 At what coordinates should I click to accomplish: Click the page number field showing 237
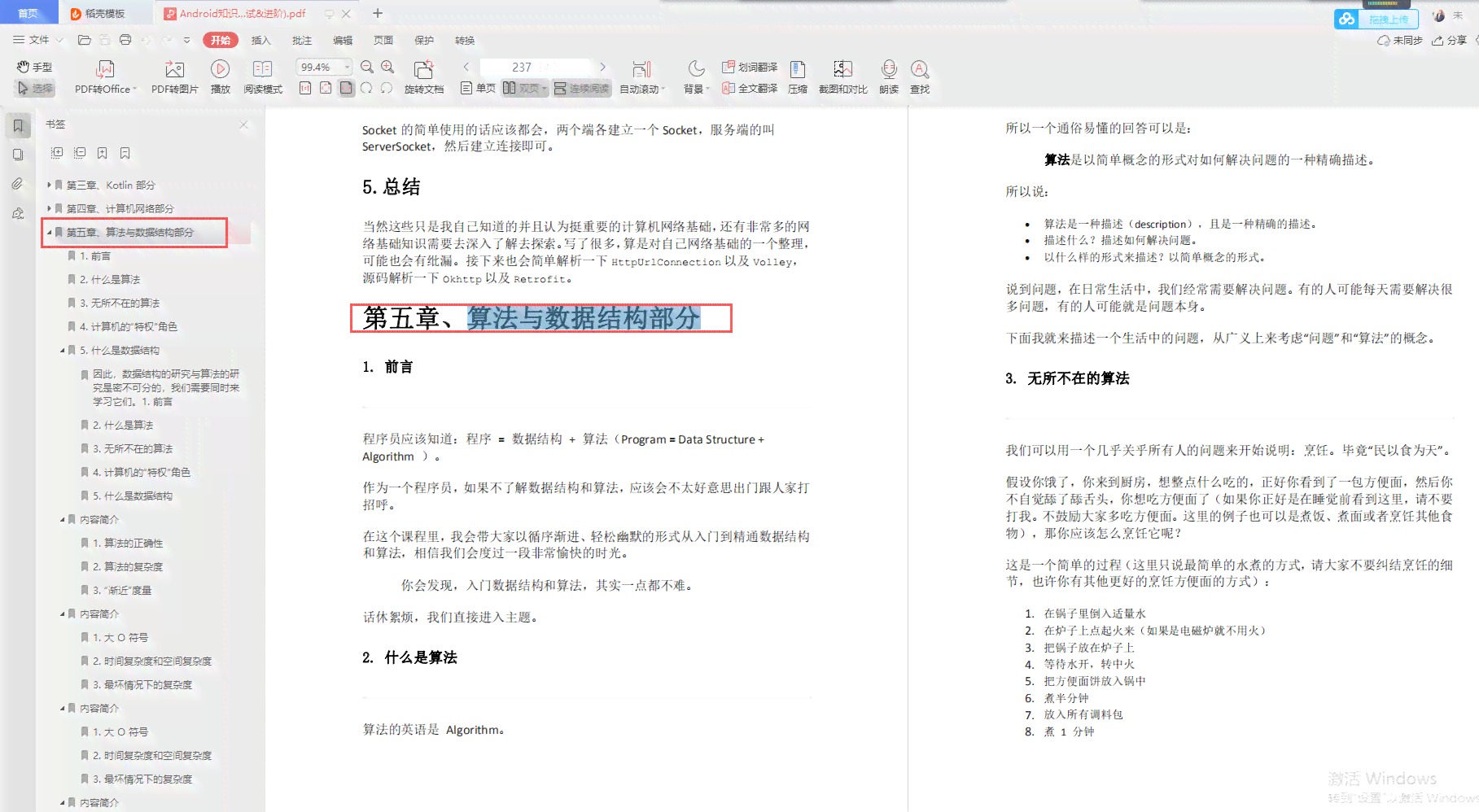coord(535,67)
